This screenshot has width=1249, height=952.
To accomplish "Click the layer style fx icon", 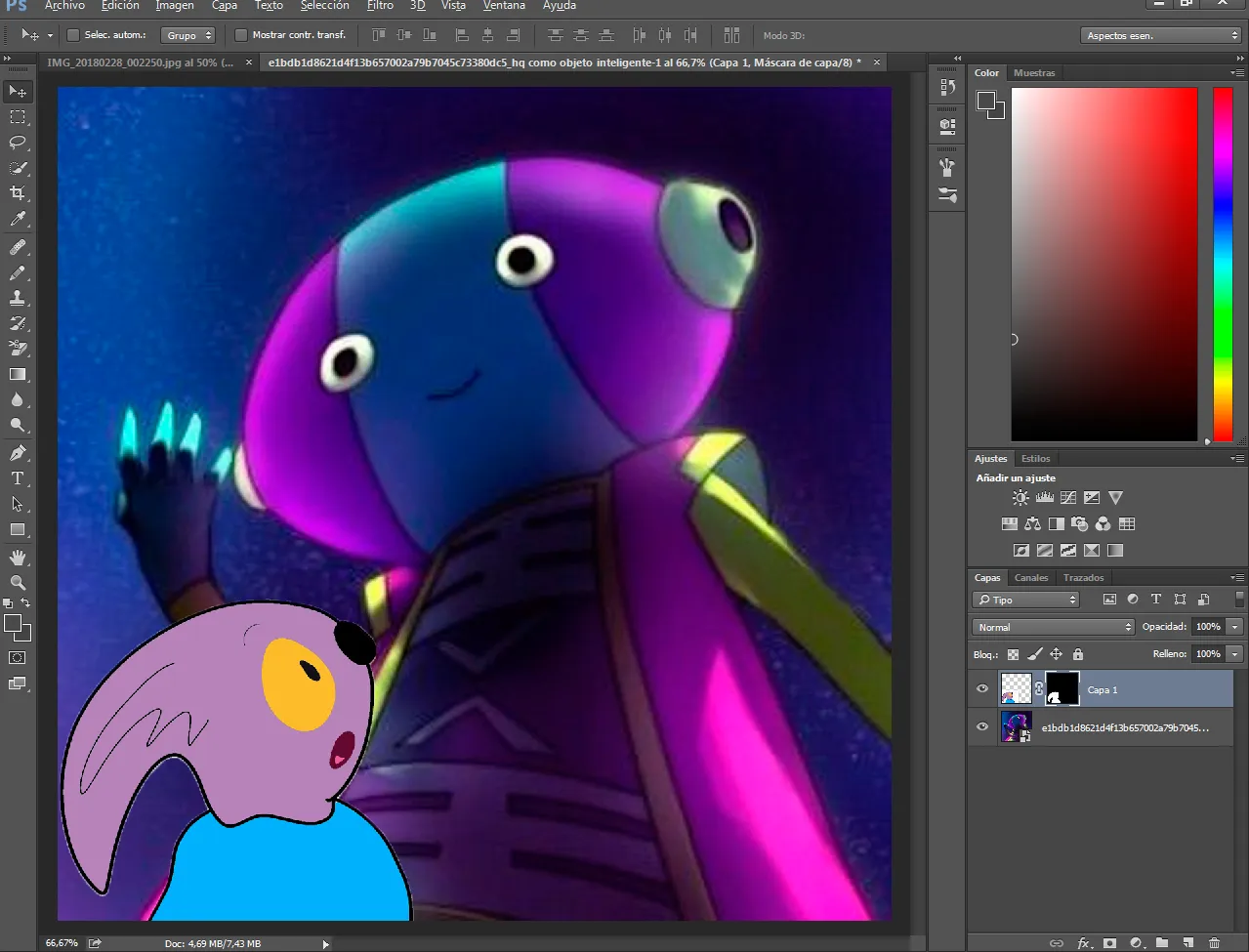I will pos(1083,943).
